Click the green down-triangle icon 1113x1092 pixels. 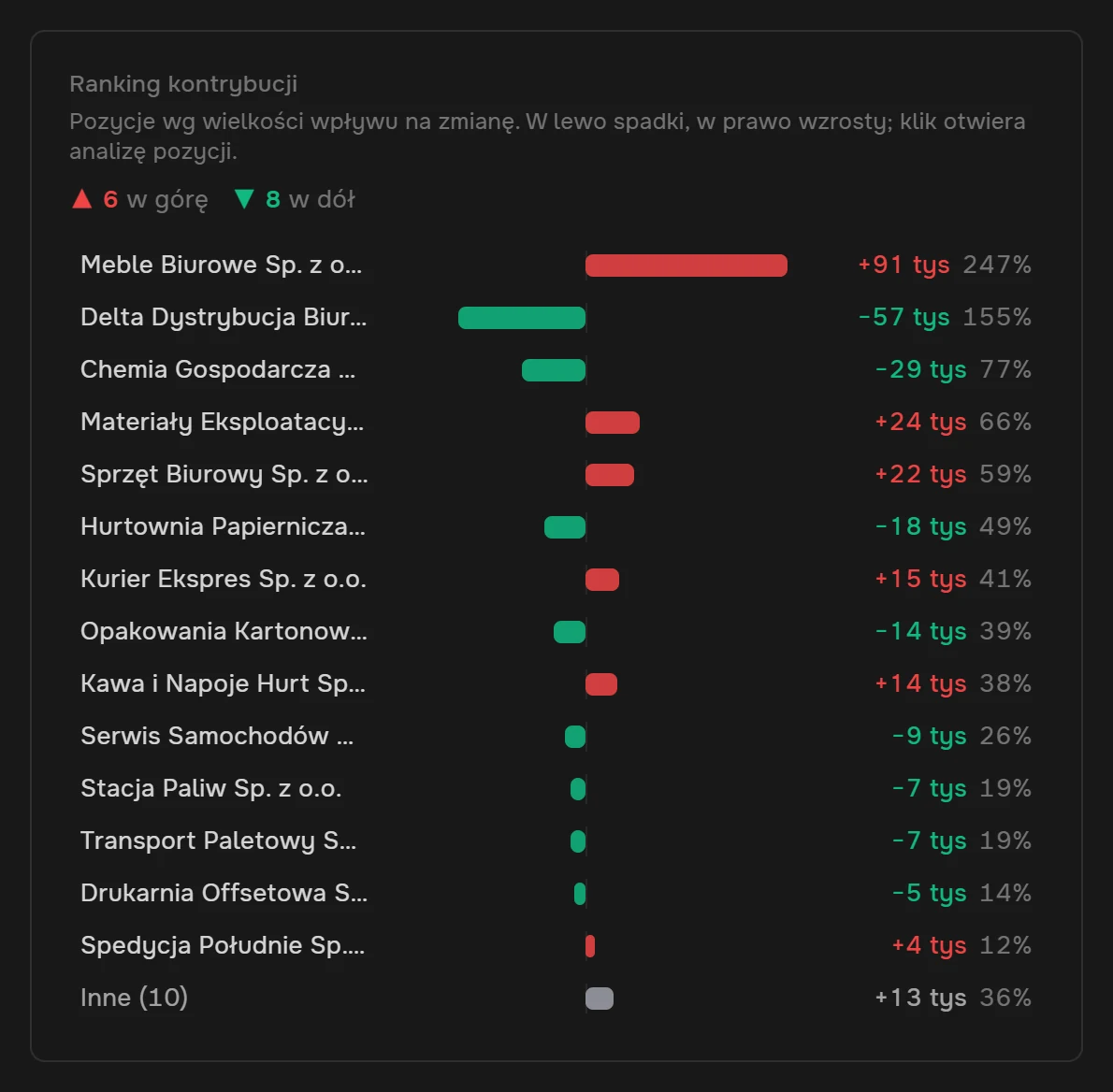[244, 199]
